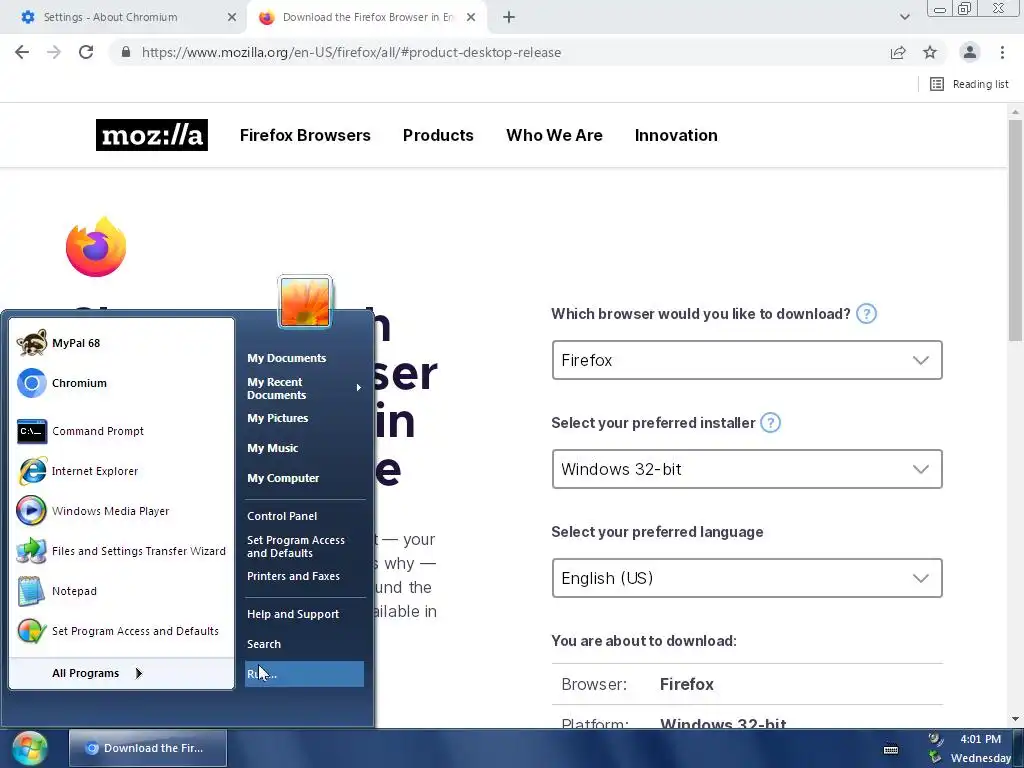Open the Products navigation menu
The image size is (1024, 768).
pyautogui.click(x=438, y=135)
